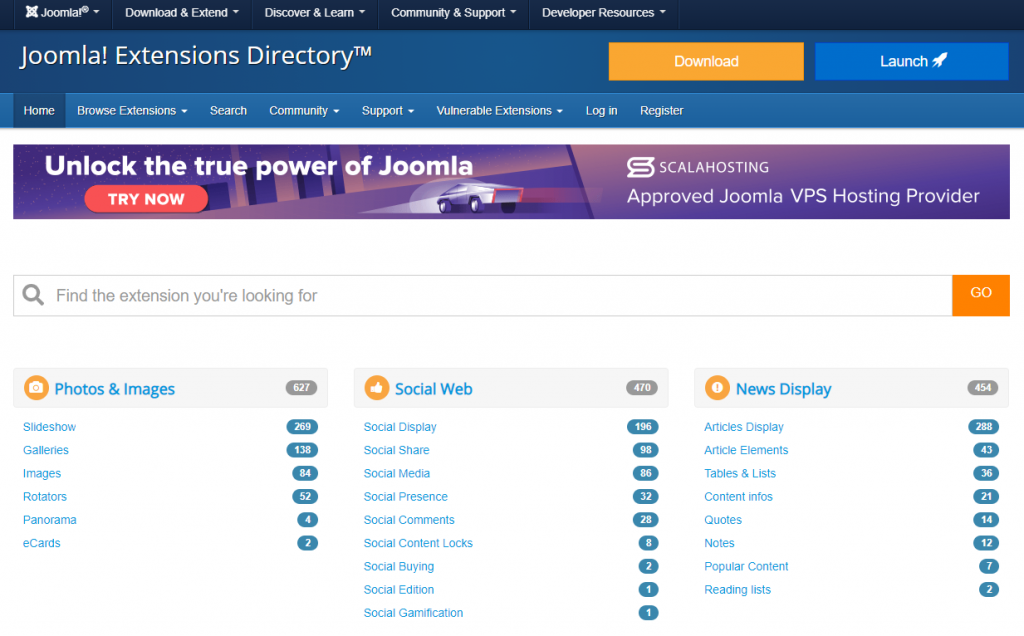The height and width of the screenshot is (636, 1024).
Task: Click the orange GO search button
Action: point(981,295)
